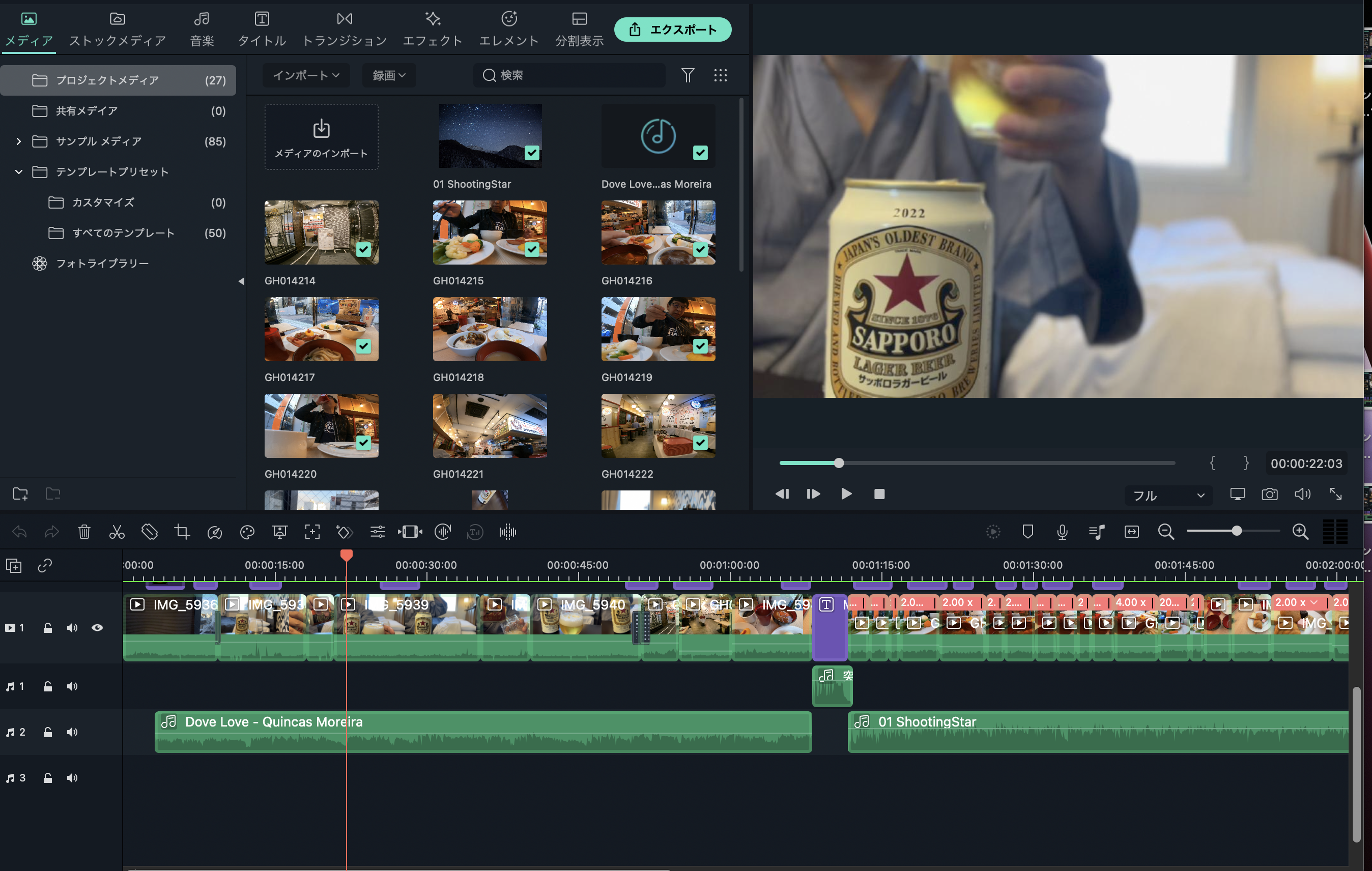The image size is (1372, 871).
Task: Click the add new folder icon
Action: point(20,494)
